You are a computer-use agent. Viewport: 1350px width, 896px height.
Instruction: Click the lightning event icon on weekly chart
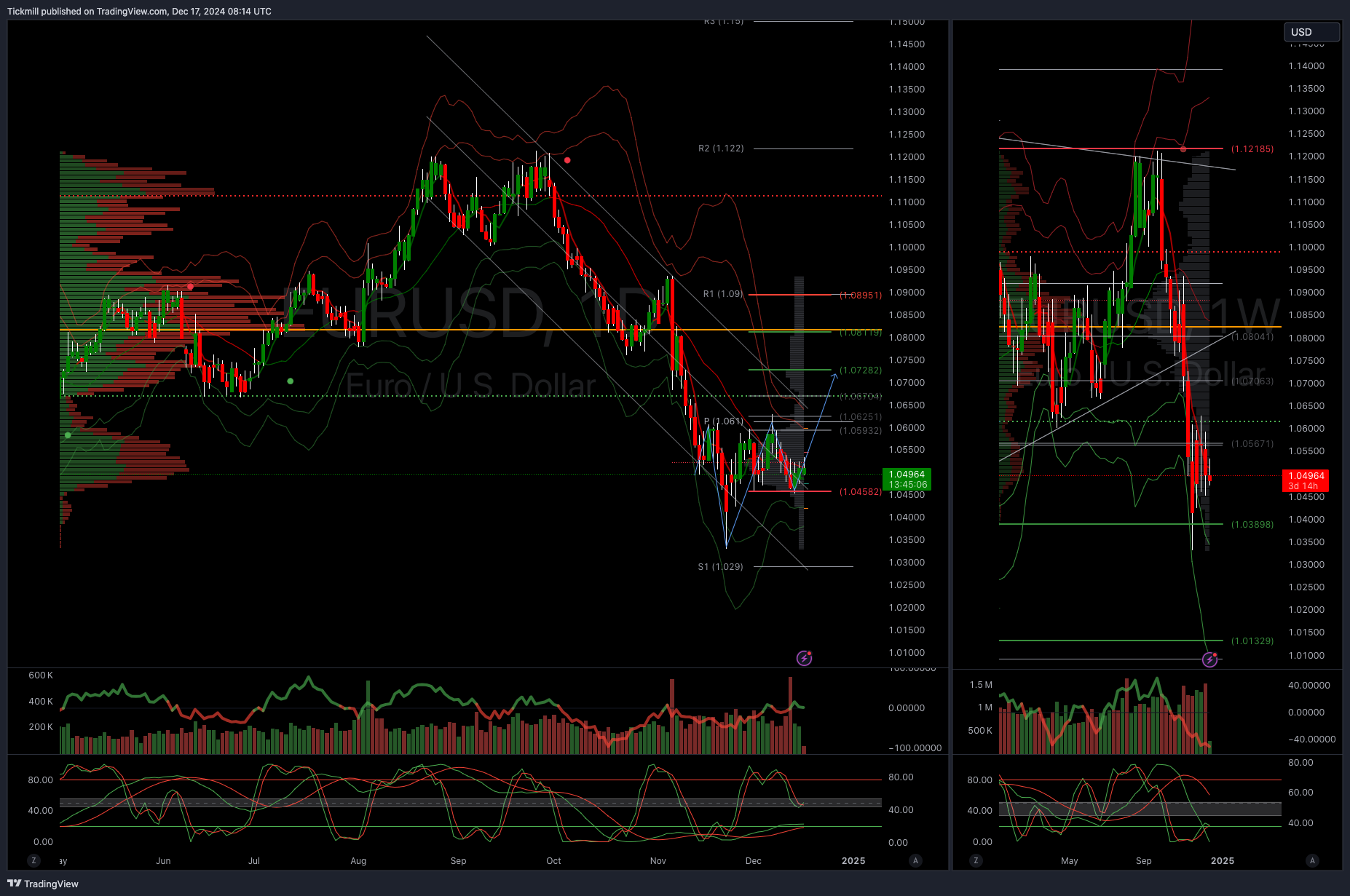tap(1209, 659)
